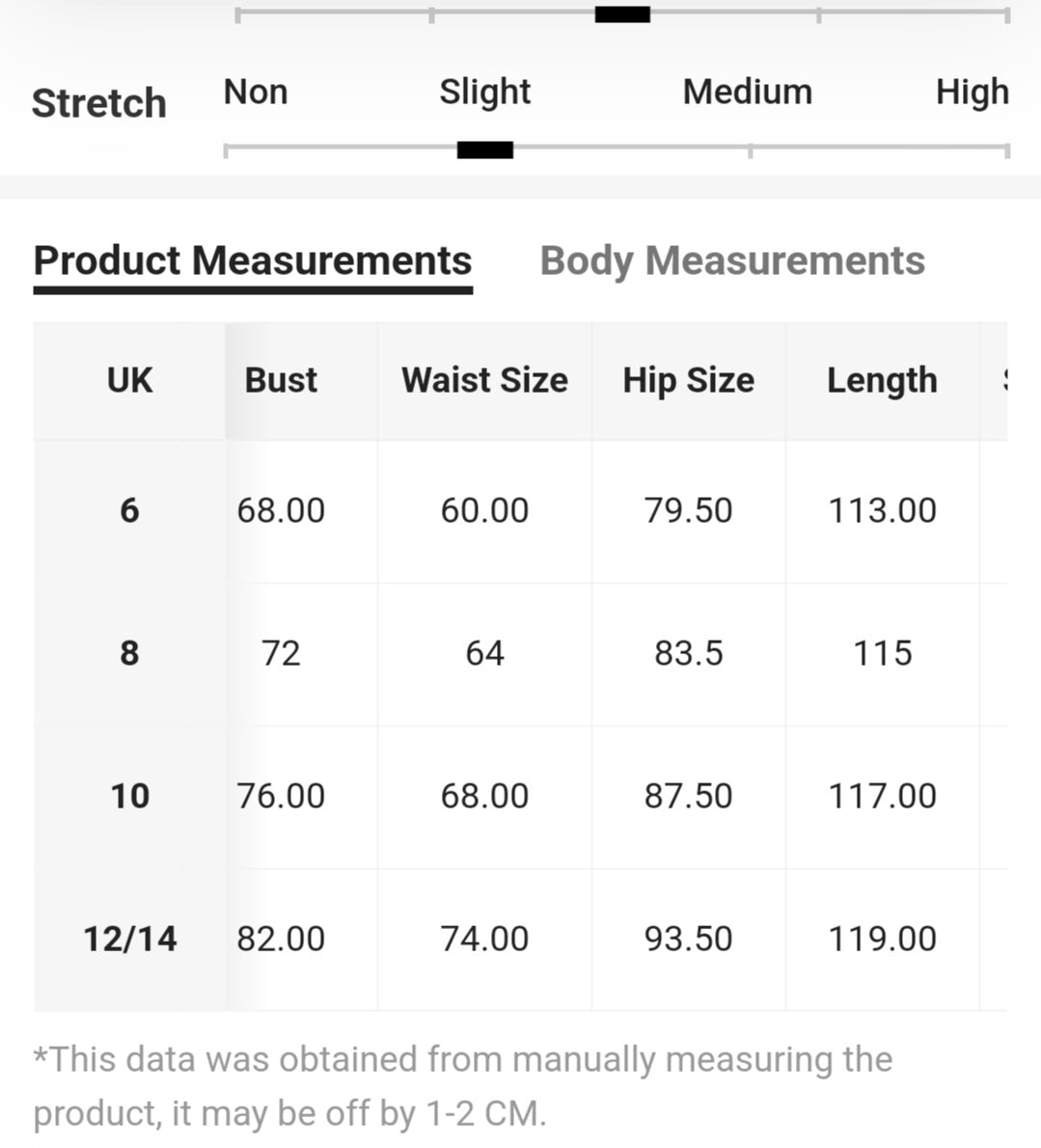Select the UK size 8 row label
1041x1148 pixels.
(x=129, y=653)
